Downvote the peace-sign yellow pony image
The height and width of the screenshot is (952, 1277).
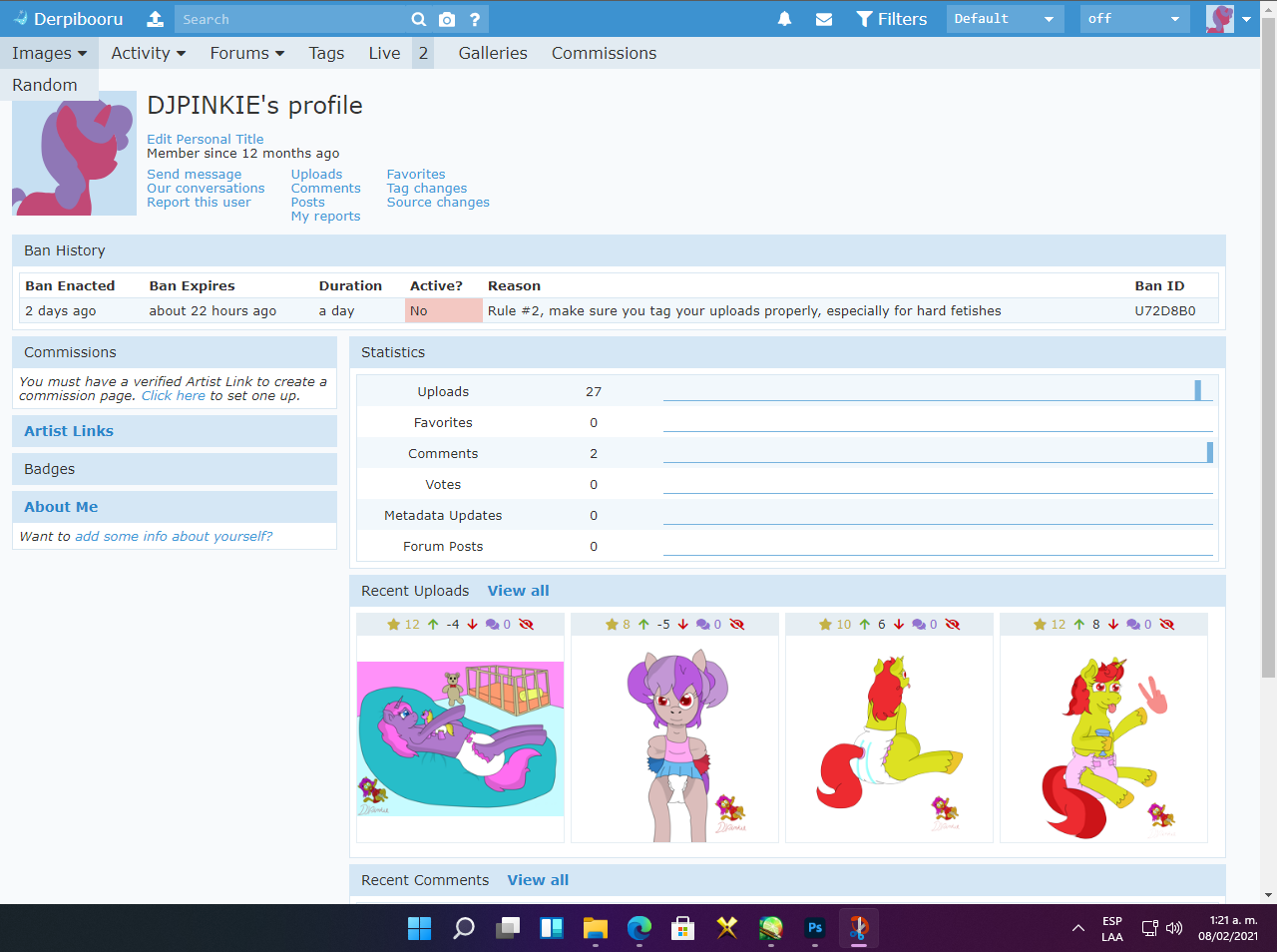1113,625
